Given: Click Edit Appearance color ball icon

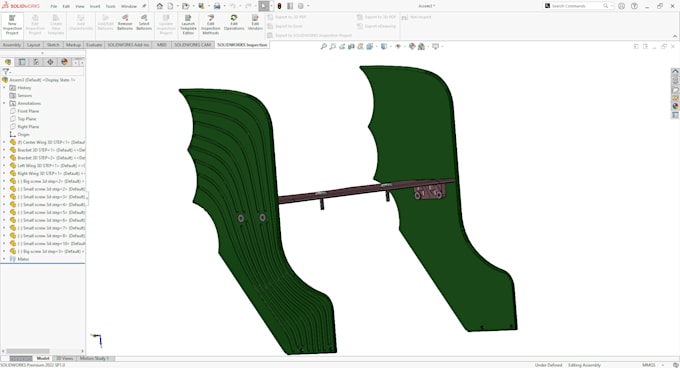Looking at the screenshot, I should point(412,46).
